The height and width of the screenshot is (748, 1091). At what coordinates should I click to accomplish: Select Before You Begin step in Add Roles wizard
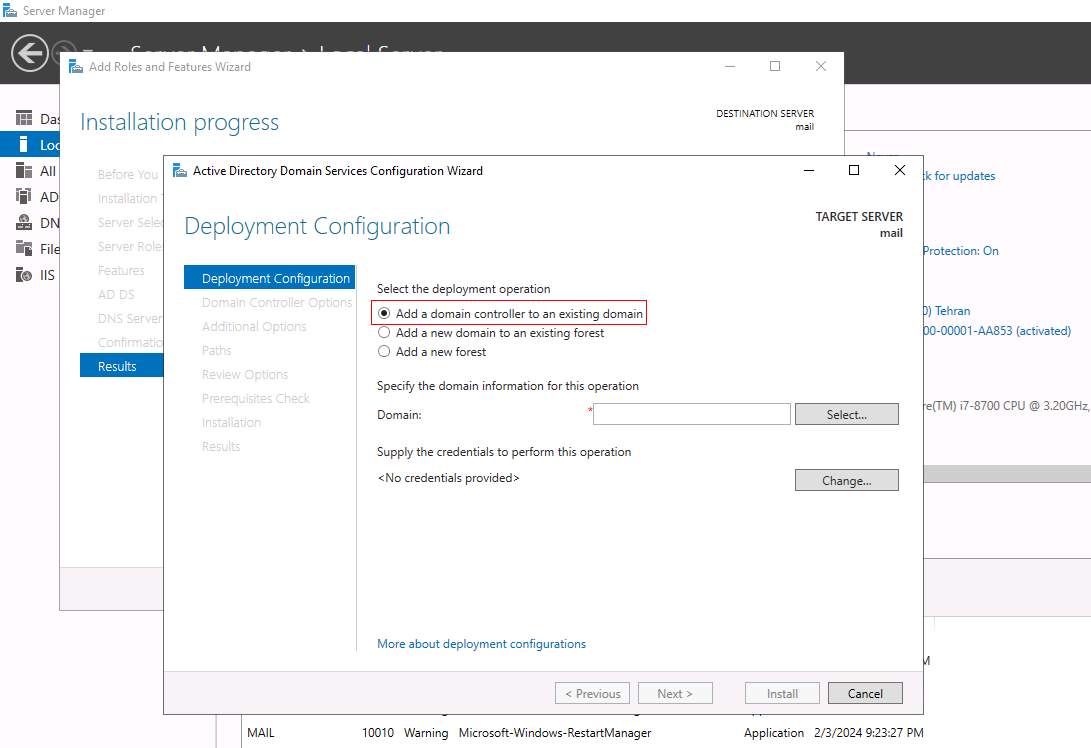128,174
